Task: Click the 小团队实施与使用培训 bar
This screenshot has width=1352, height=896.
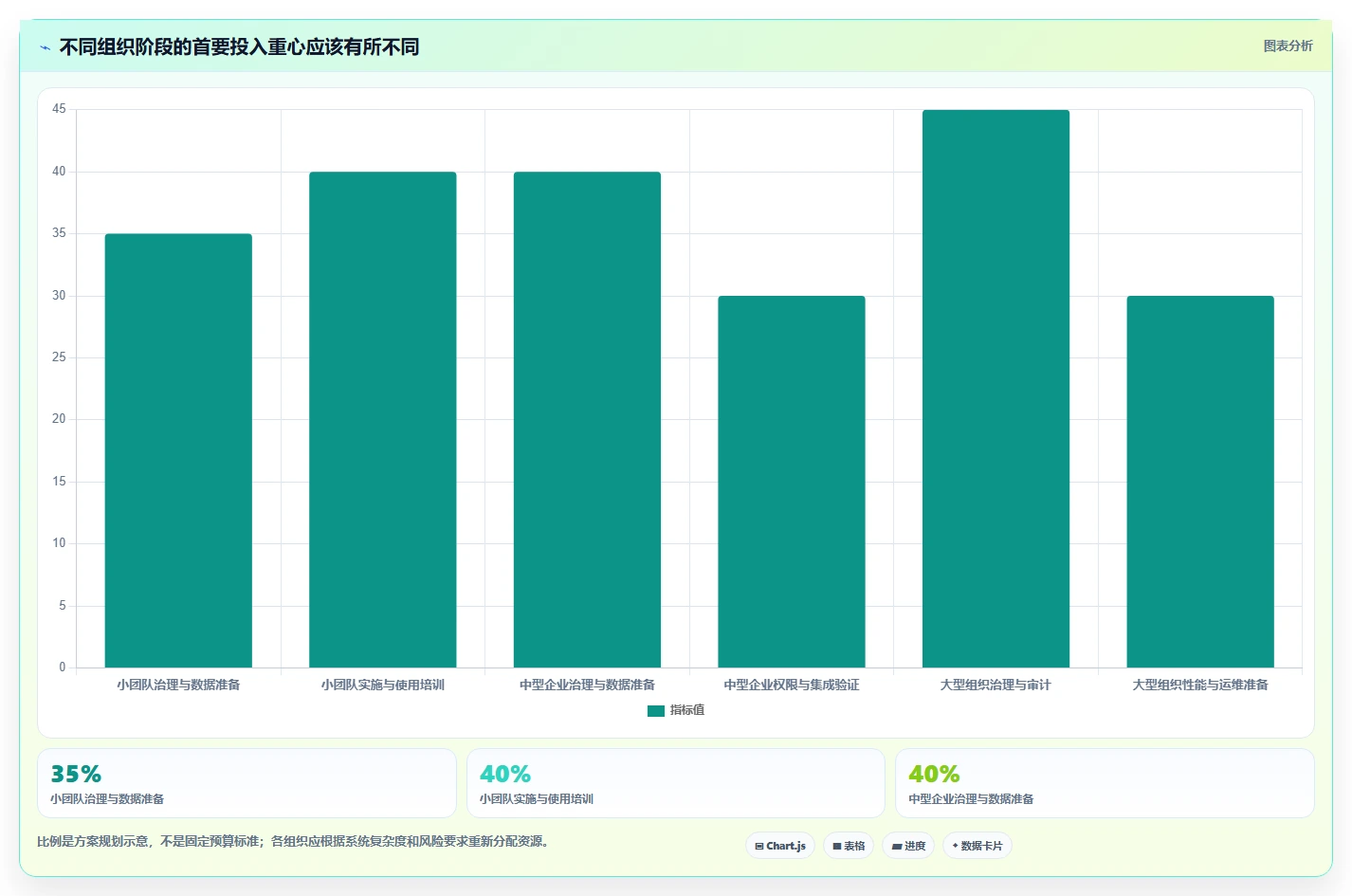Action: [x=383, y=420]
